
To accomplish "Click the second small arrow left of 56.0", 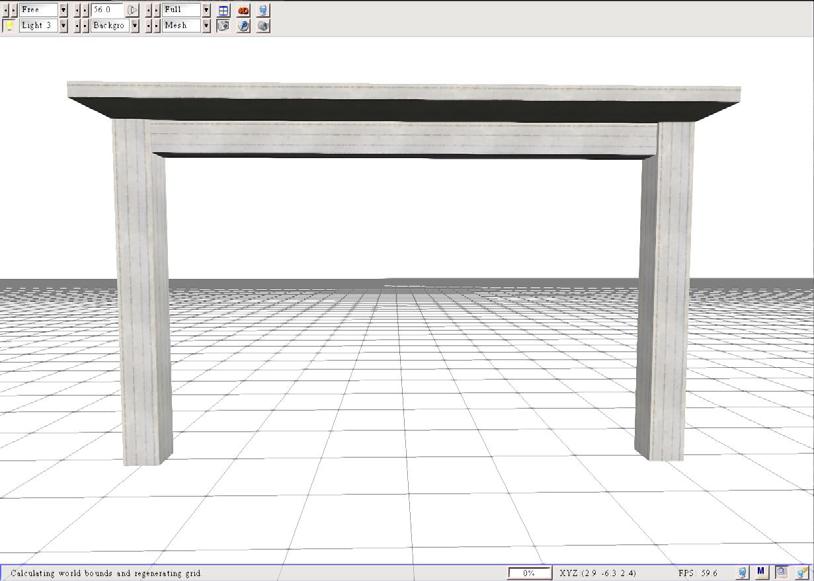I will tap(85, 10).
